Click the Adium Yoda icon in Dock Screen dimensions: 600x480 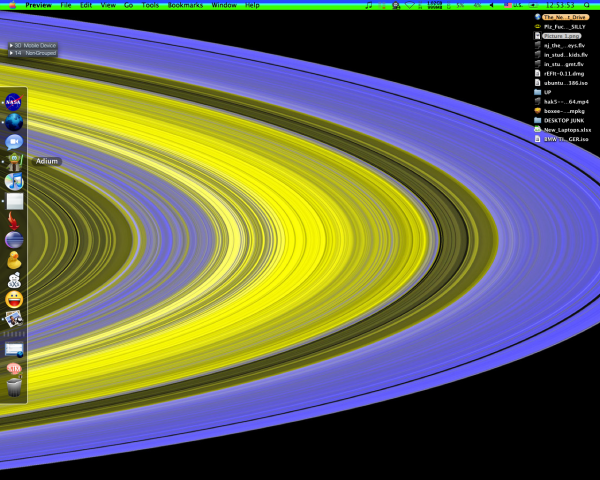[x=15, y=162]
